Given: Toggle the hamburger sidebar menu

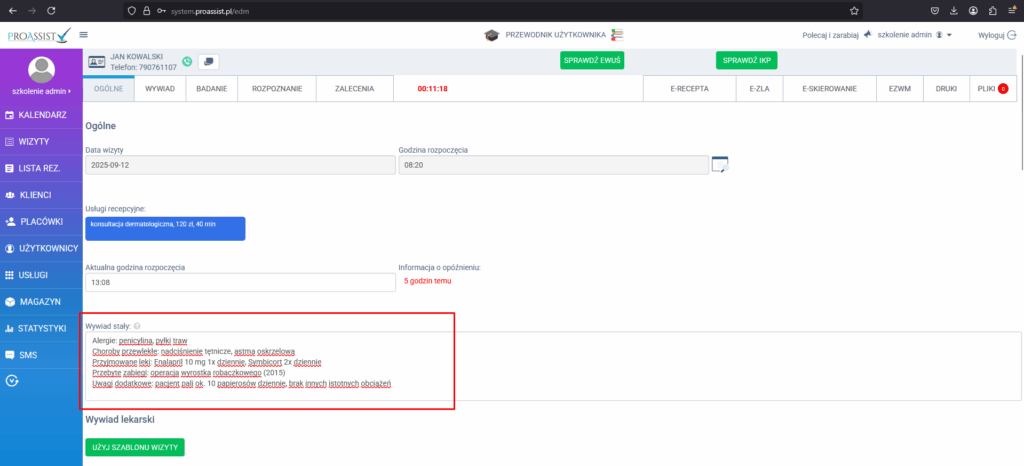Looking at the screenshot, I should [x=97, y=34].
